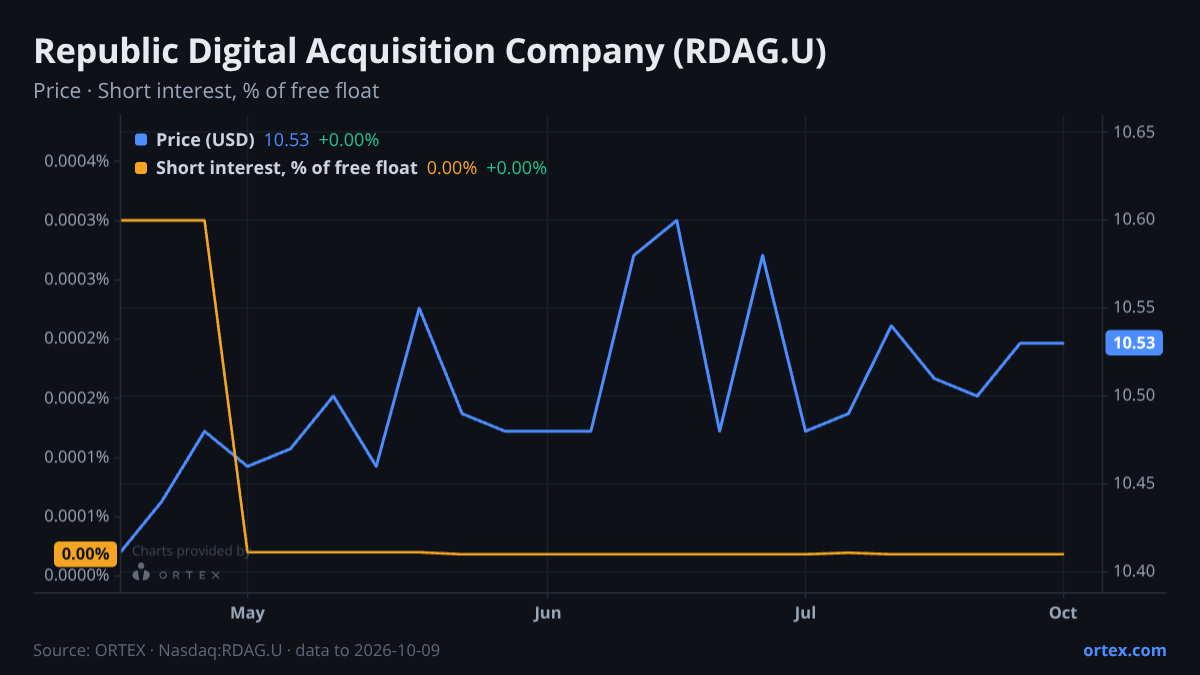Click the green +0.00% change beside Price
Screen dimensions: 1200x675
[x=349, y=140]
